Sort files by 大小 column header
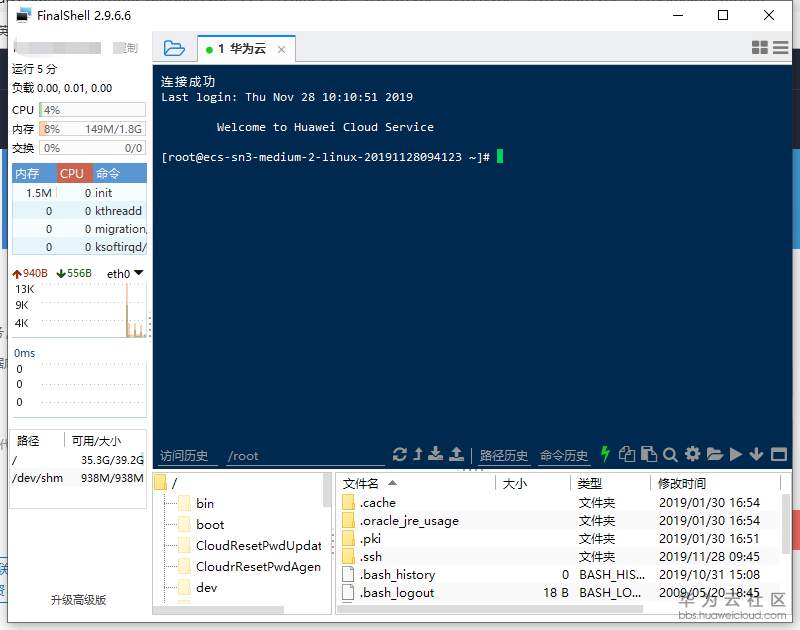Screen dimensions: 800x630 pos(533,483)
